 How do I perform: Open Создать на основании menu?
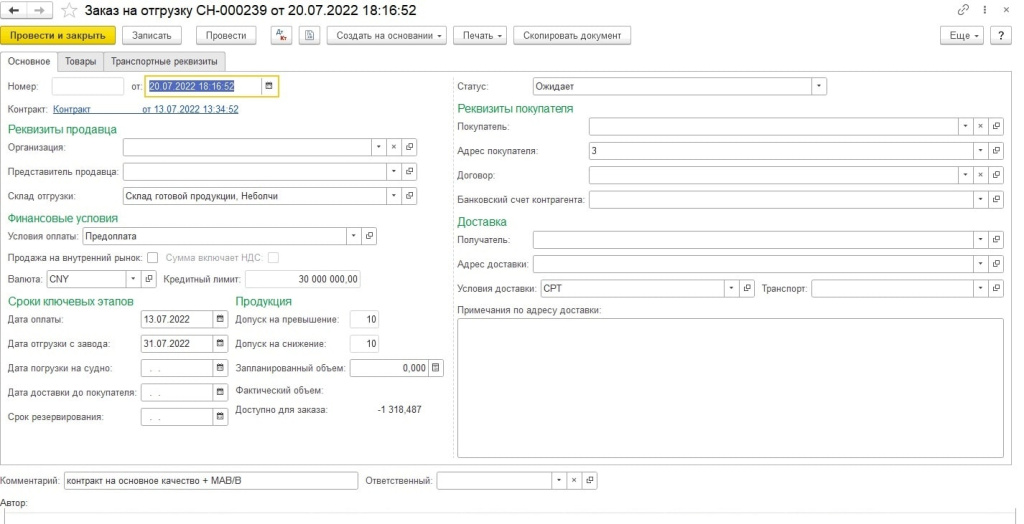[x=387, y=35]
